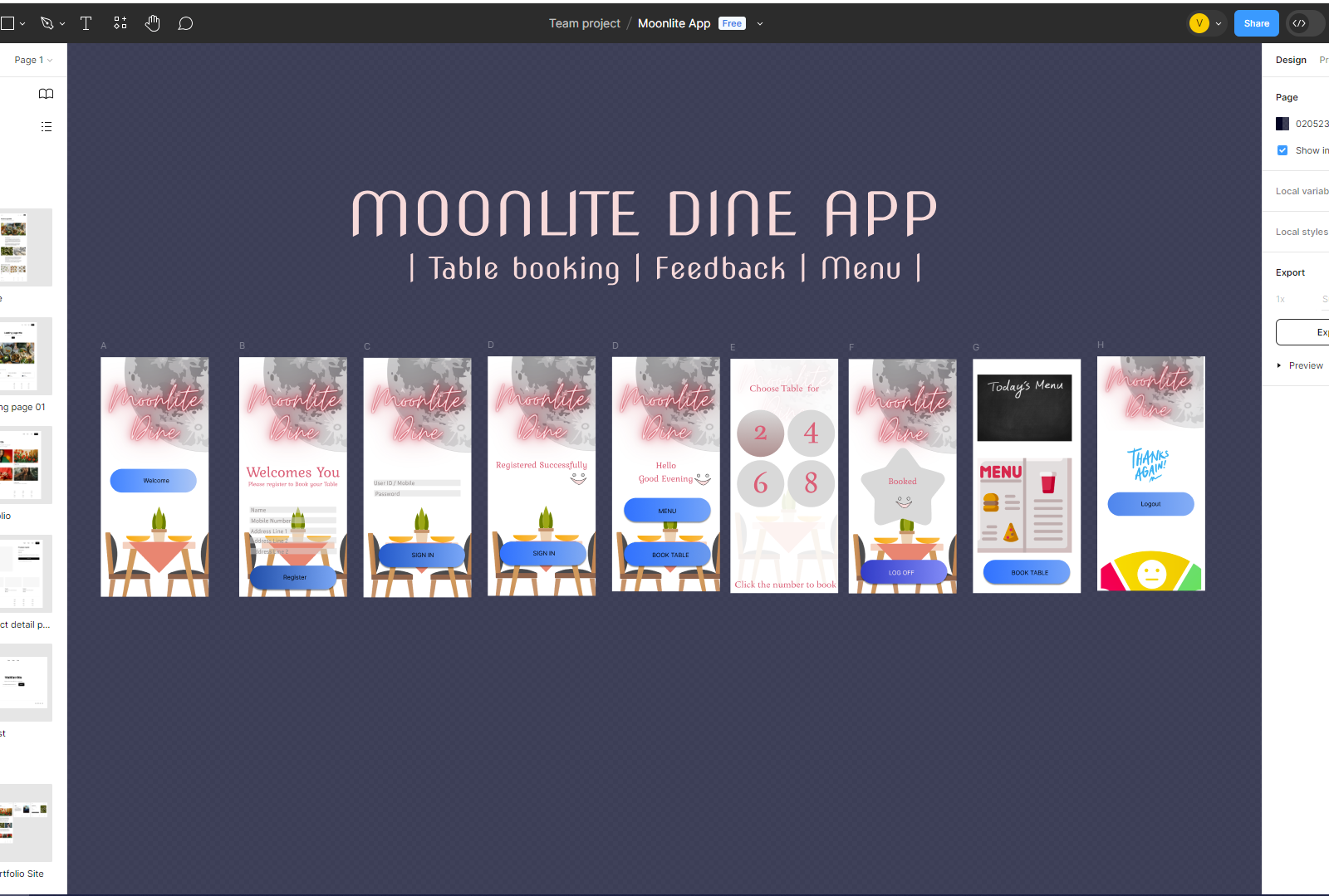
Task: Select the Pen tool
Action: coord(47,22)
